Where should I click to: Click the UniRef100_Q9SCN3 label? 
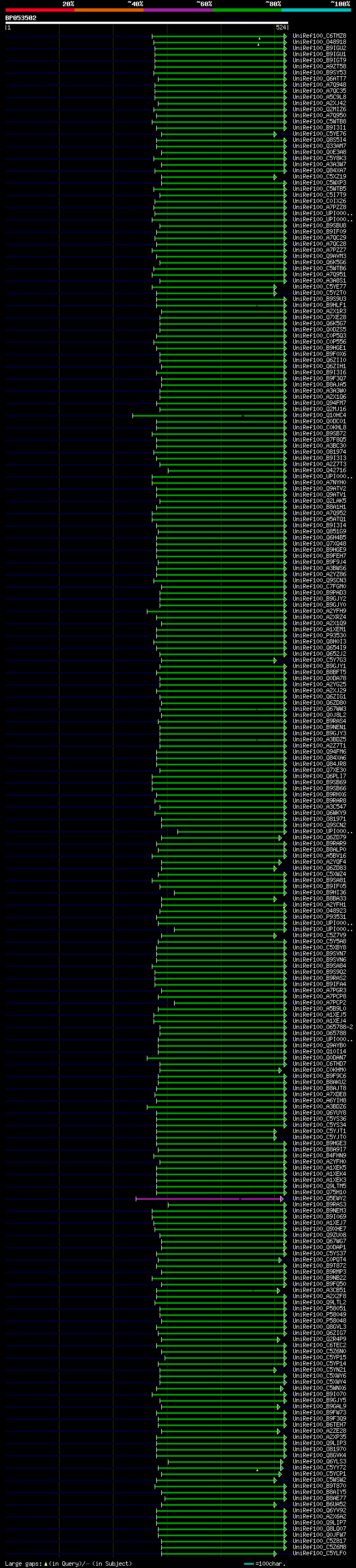click(x=319, y=581)
